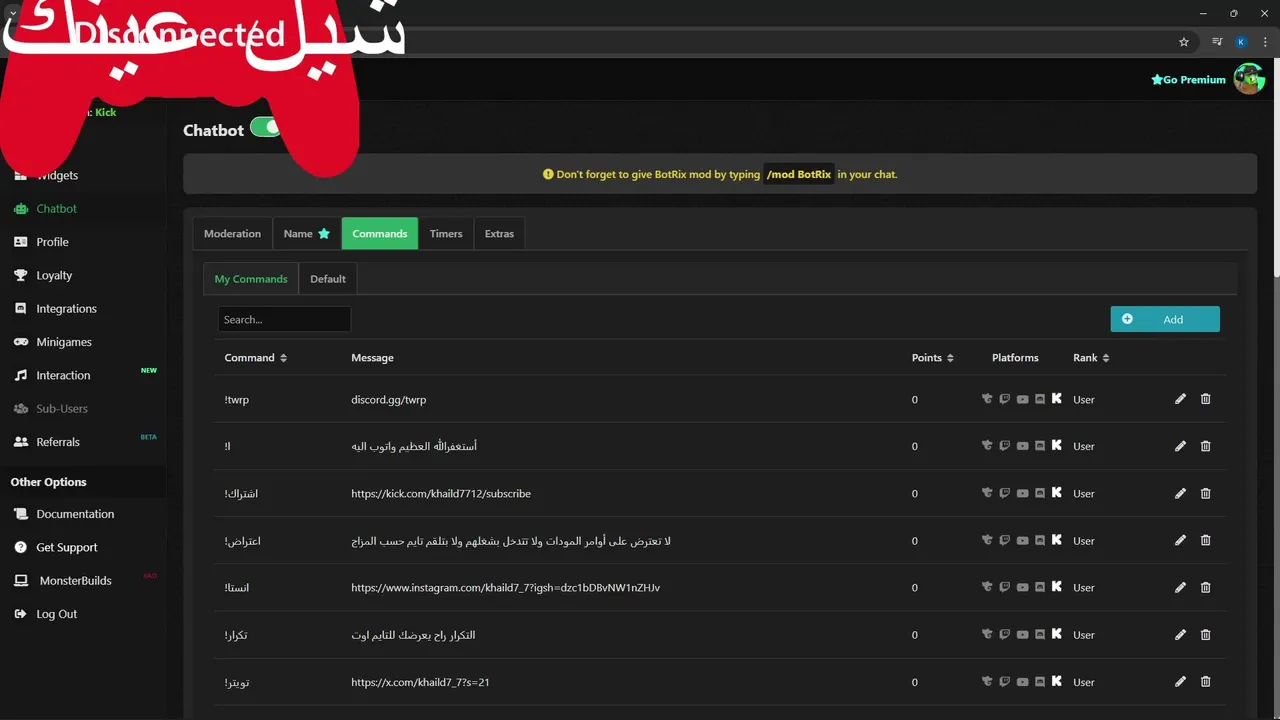Sort the table by Command column
The height and width of the screenshot is (720, 1280).
point(255,358)
